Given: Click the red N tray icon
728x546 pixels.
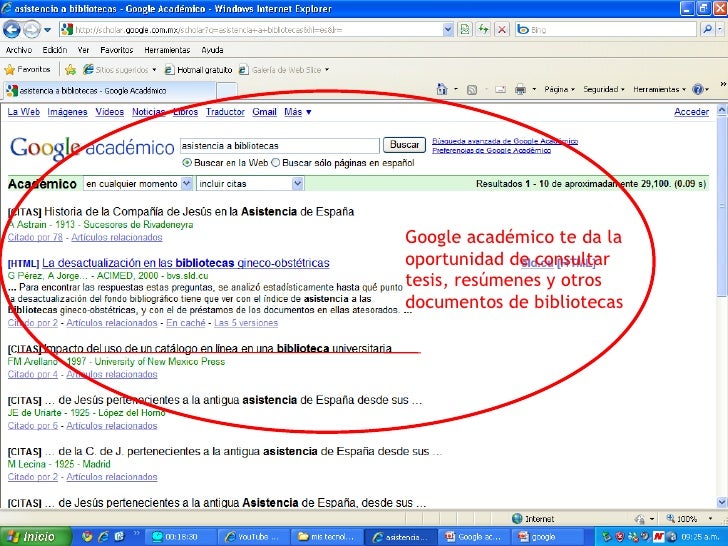Looking at the screenshot, I should click(659, 537).
